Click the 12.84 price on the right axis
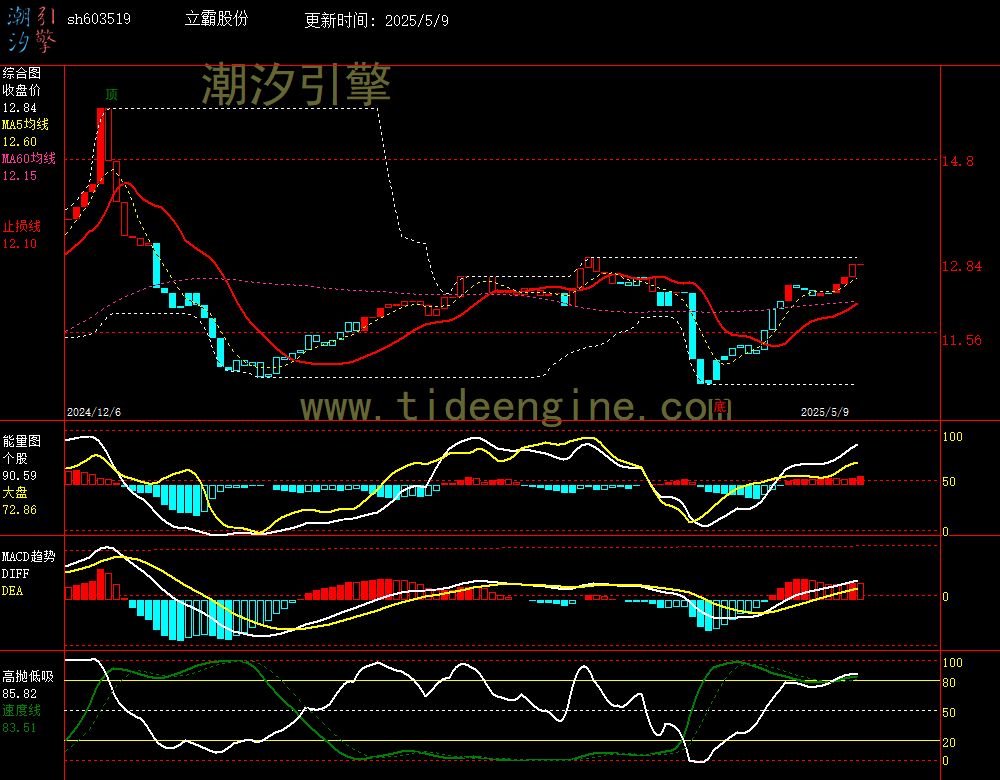This screenshot has height=780, width=1000. click(962, 266)
